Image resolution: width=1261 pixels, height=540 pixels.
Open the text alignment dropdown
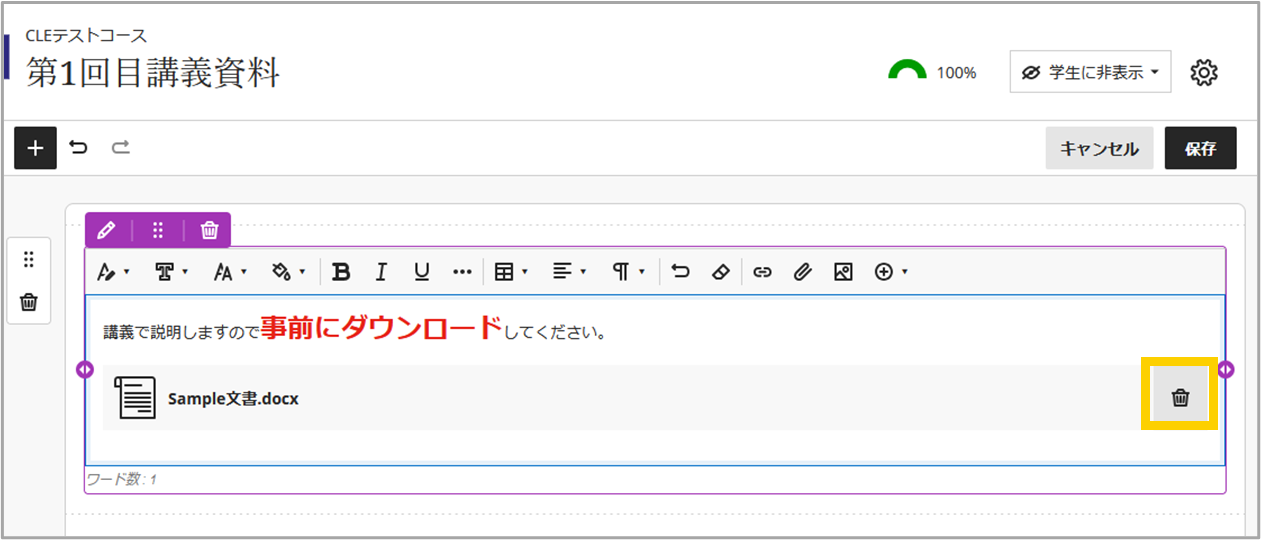pyautogui.click(x=570, y=271)
